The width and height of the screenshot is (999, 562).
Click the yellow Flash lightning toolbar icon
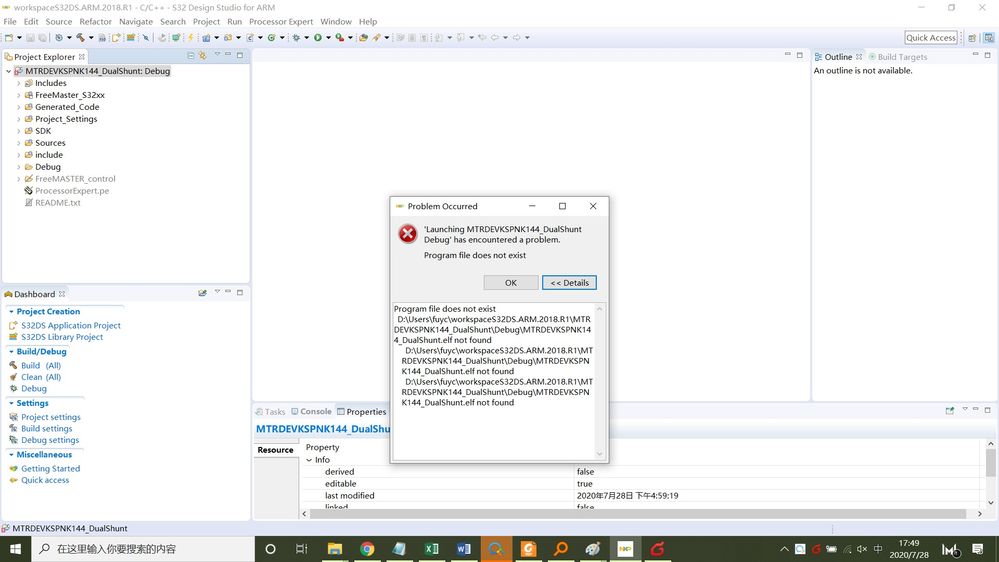pyautogui.click(x=190, y=38)
